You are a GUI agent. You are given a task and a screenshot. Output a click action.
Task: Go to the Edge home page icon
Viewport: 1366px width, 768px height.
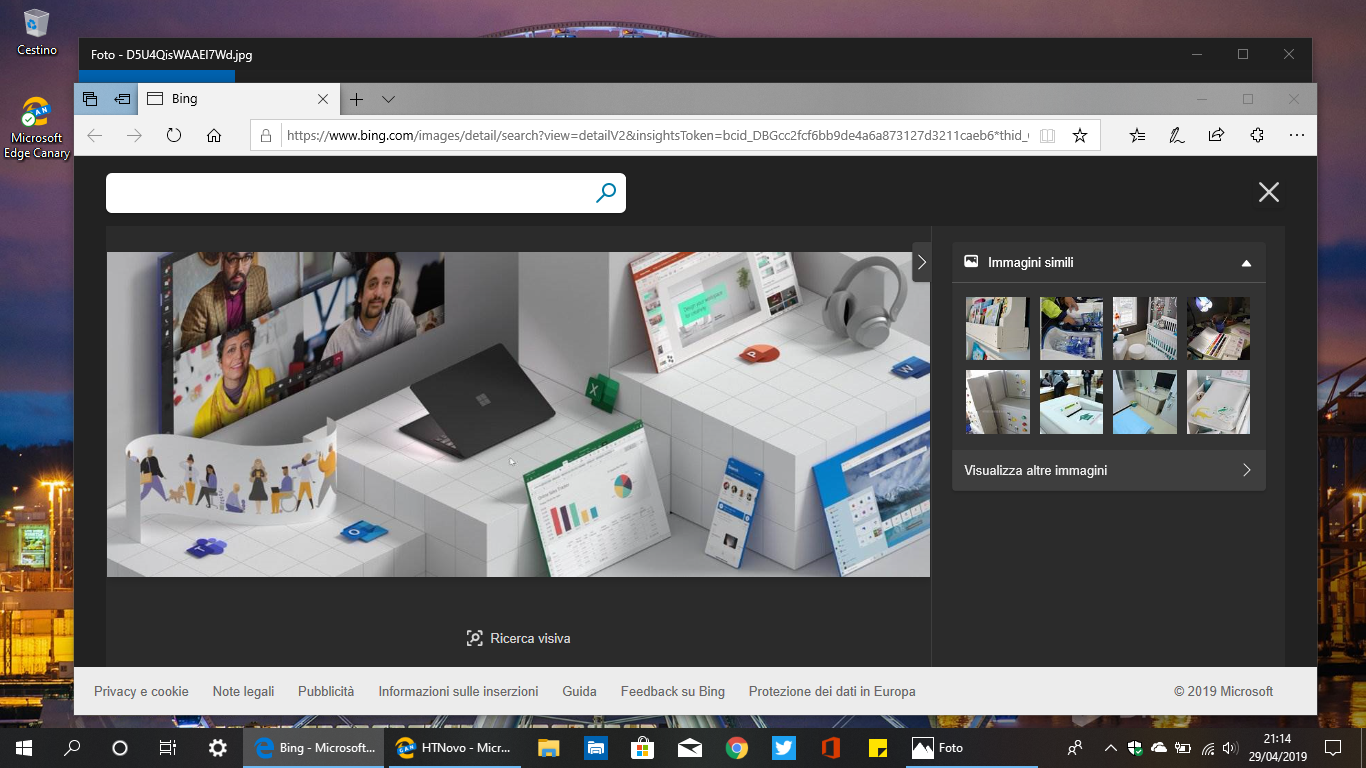(213, 135)
